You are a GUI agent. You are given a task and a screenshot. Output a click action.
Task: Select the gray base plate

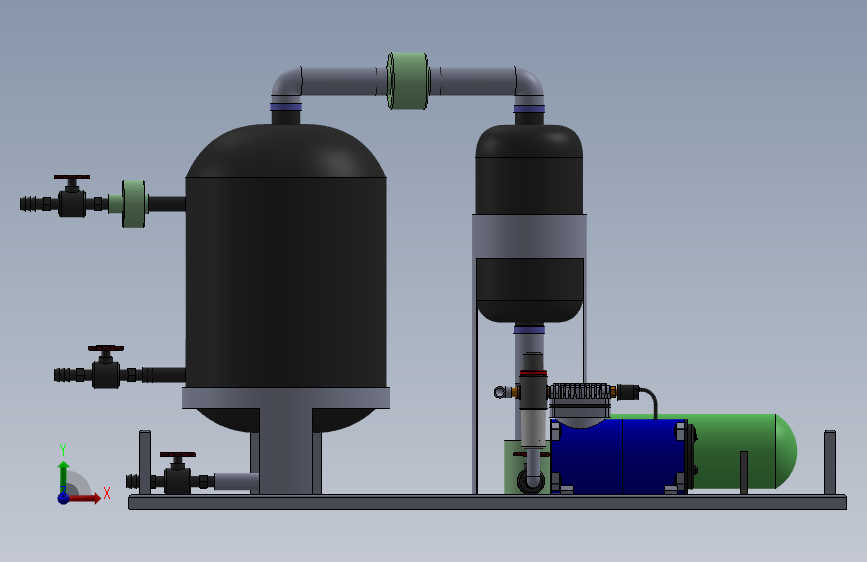pyautogui.click(x=487, y=502)
